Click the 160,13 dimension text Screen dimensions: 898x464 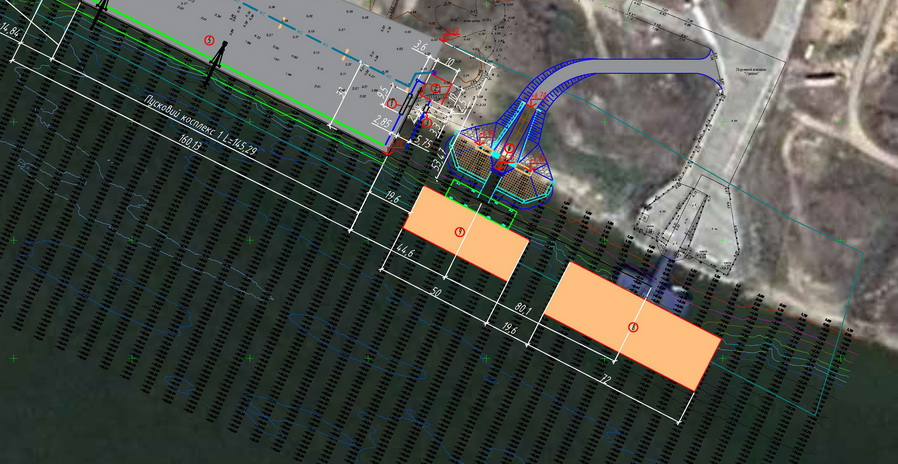(190, 143)
